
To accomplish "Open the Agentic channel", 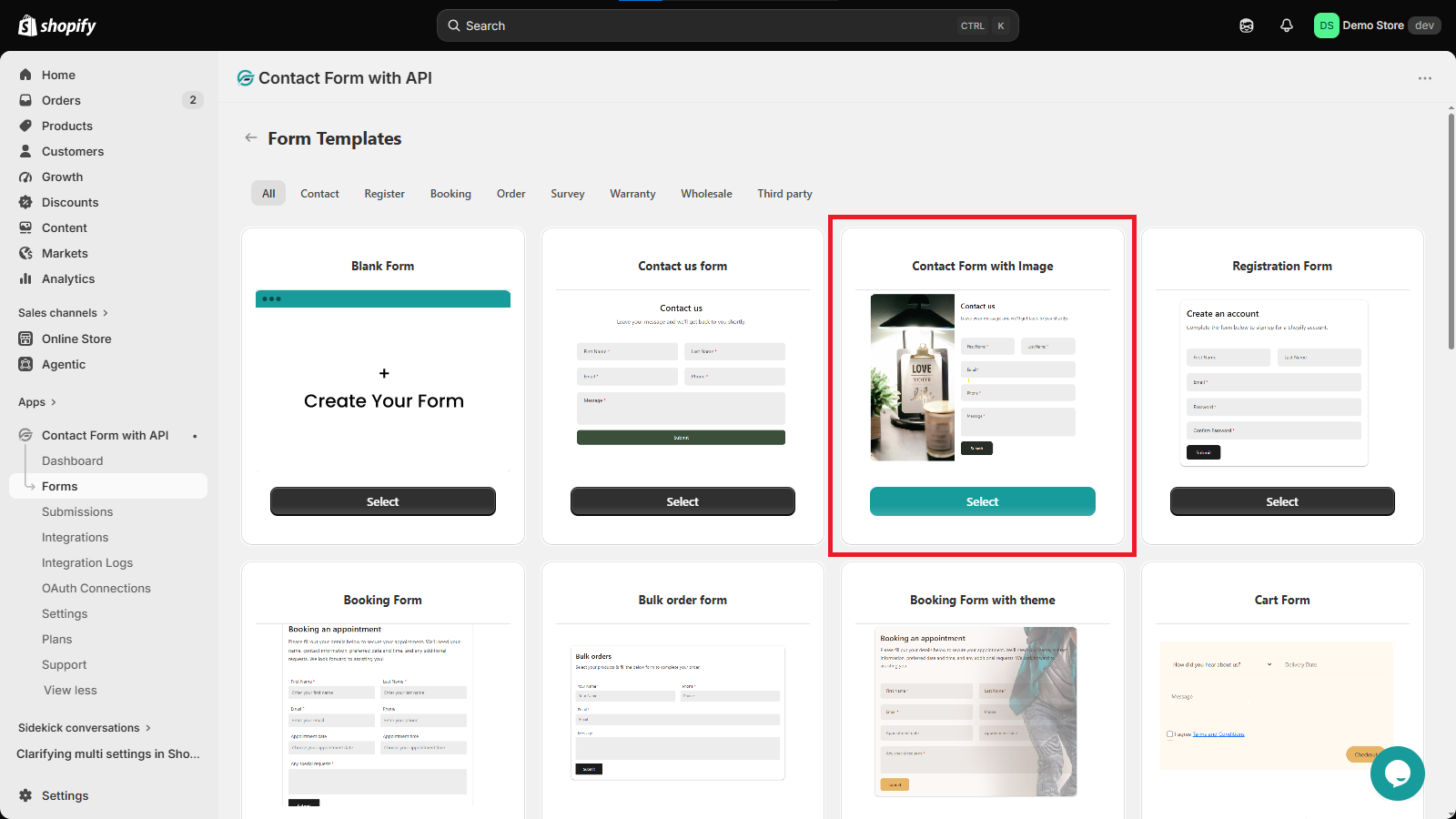I will click(64, 364).
